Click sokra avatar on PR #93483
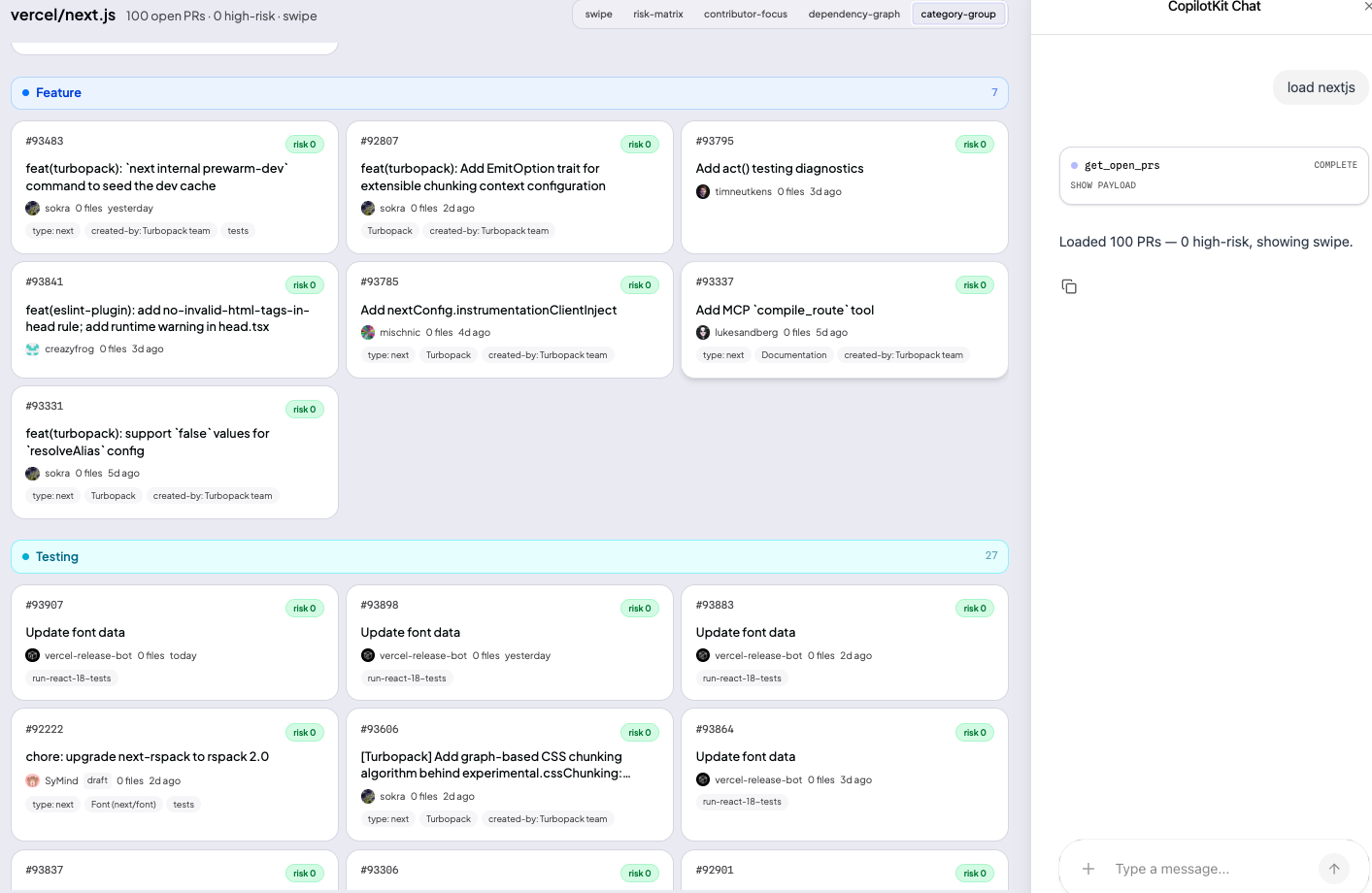 pos(32,209)
